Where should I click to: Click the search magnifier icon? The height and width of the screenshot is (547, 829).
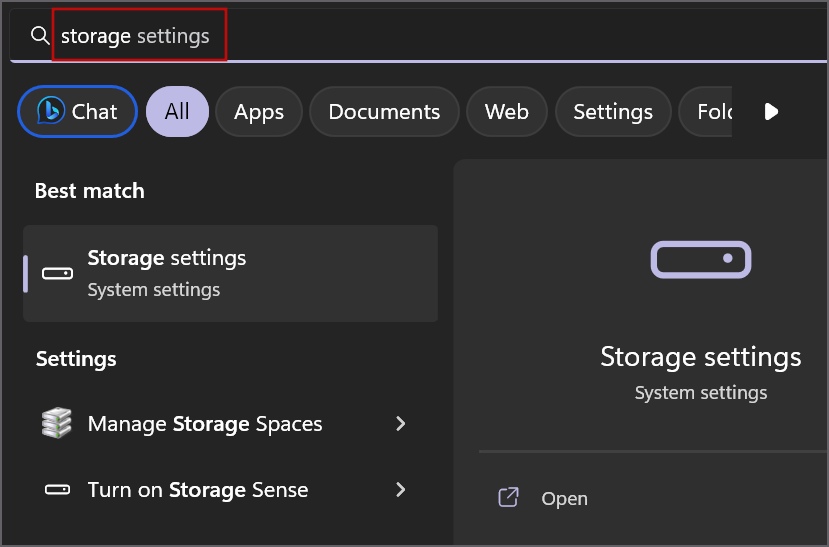(40, 36)
